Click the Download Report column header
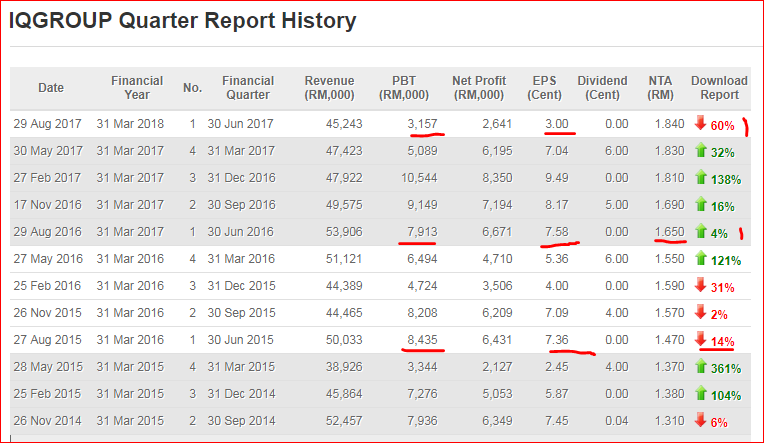764x443 pixels. click(x=719, y=88)
